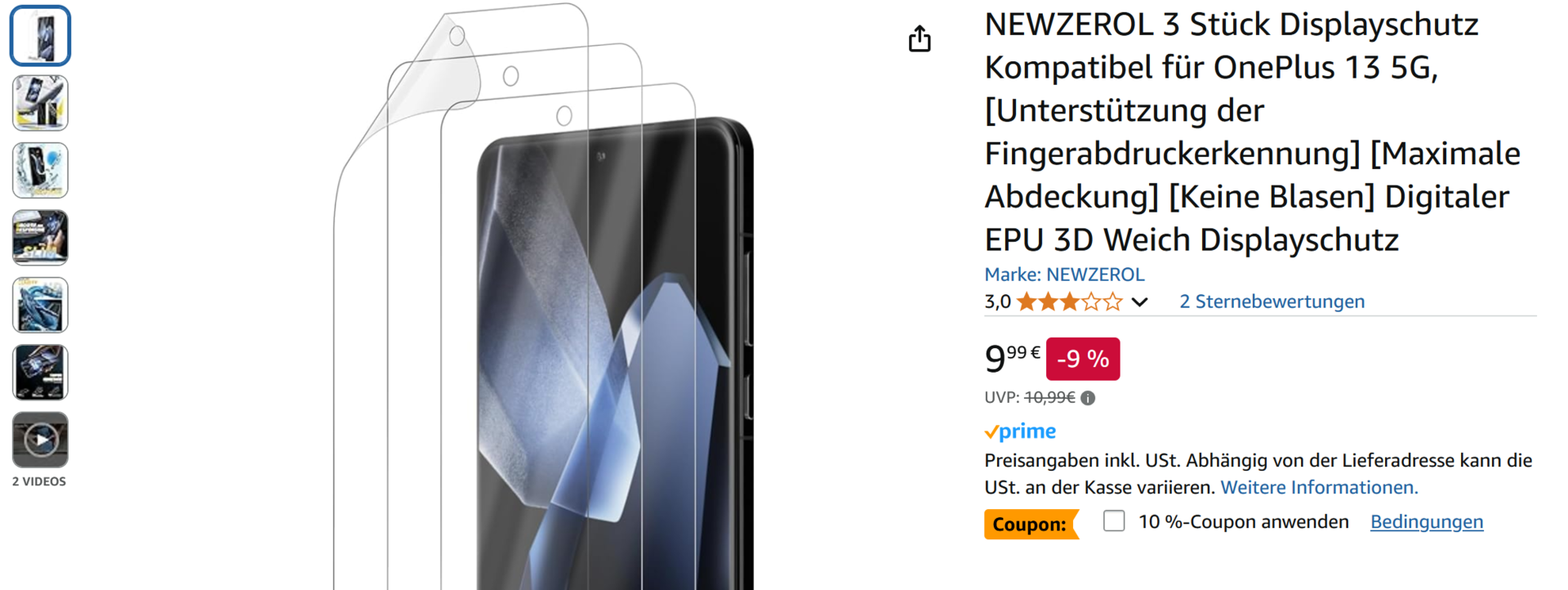The height and width of the screenshot is (590, 1568).
Task: Select the first product thumbnail
Action: click(40, 36)
